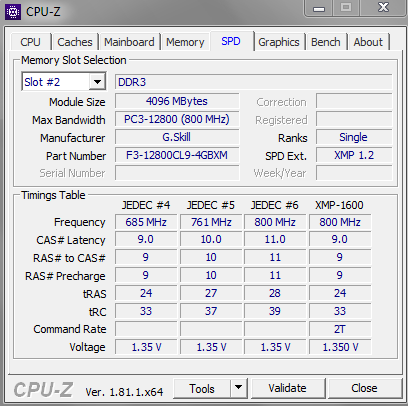Click the Close button at bottom
This screenshot has height=406, width=408.
point(364,388)
